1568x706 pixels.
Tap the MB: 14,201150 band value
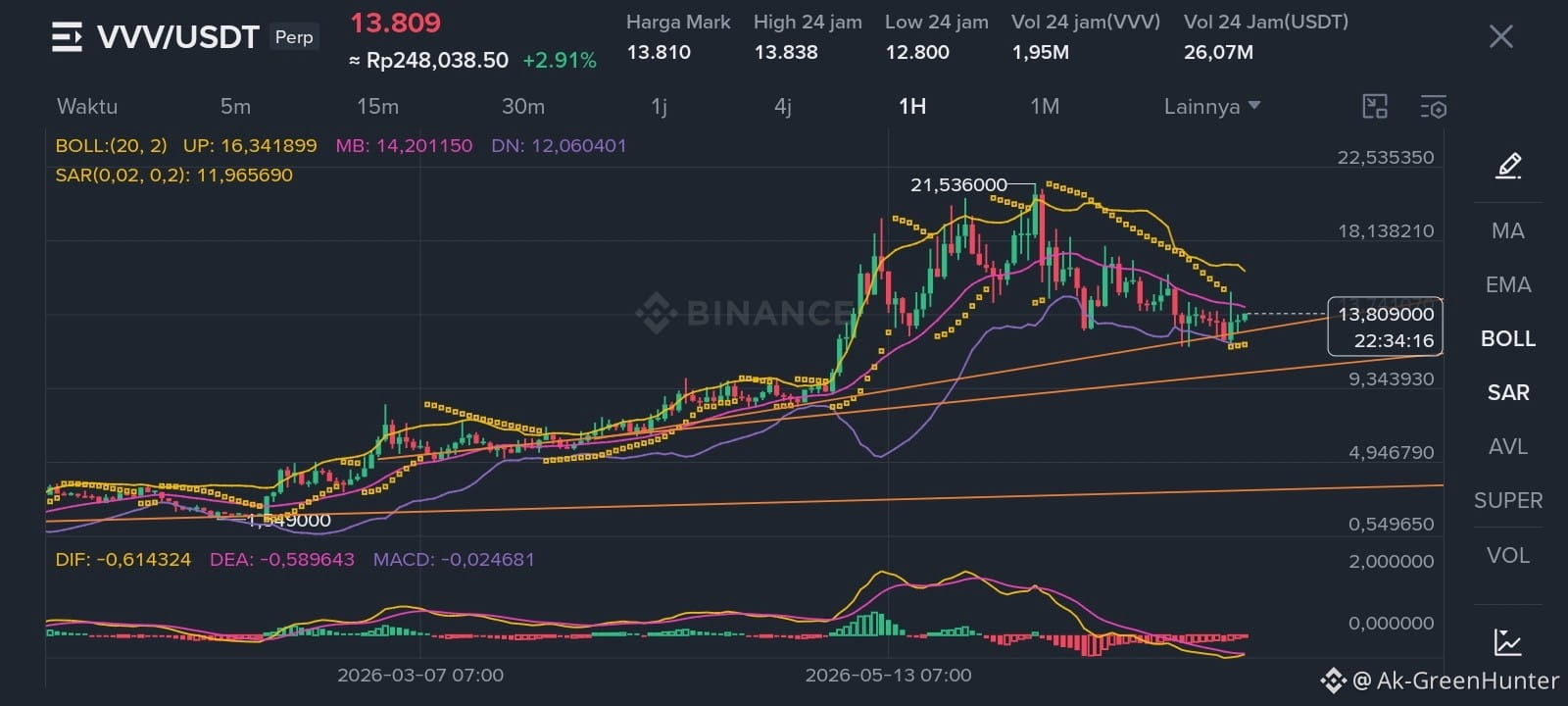click(x=404, y=145)
